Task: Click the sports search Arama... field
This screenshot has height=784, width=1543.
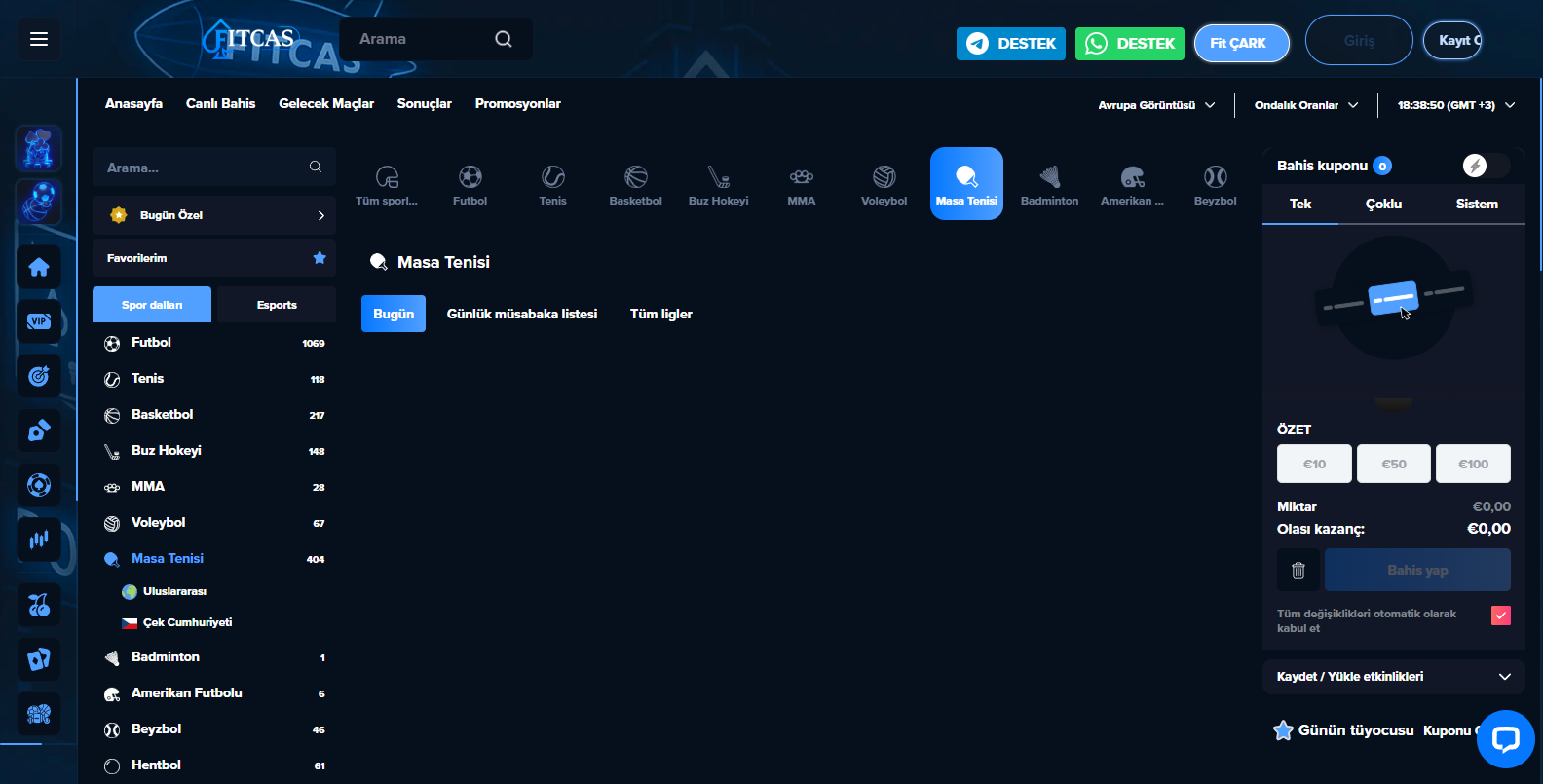Action: (x=205, y=168)
